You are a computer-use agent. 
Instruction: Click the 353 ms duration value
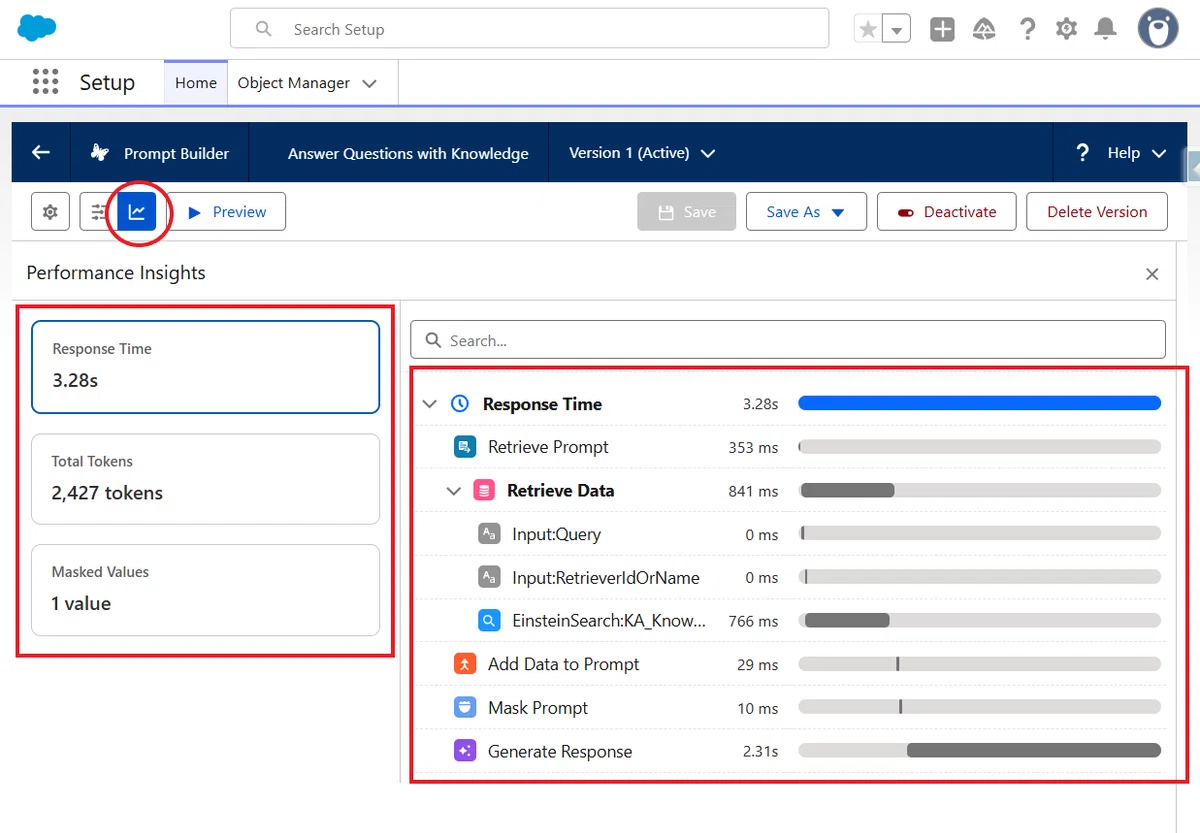click(753, 448)
